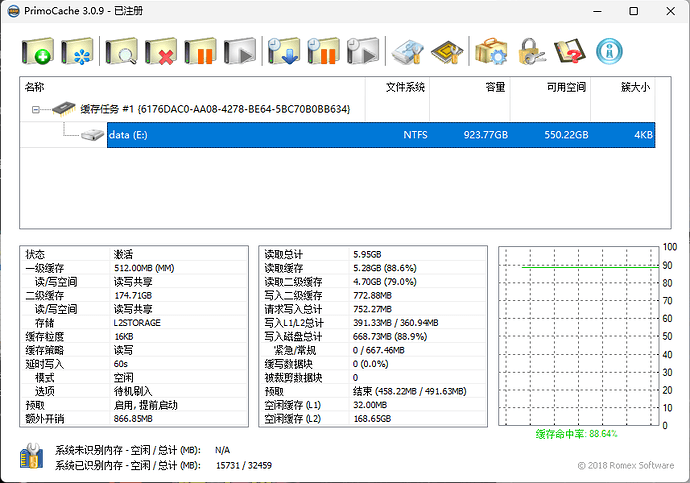Click the 缓存粒度 value 16KB
690x483 pixels.
tap(124, 337)
